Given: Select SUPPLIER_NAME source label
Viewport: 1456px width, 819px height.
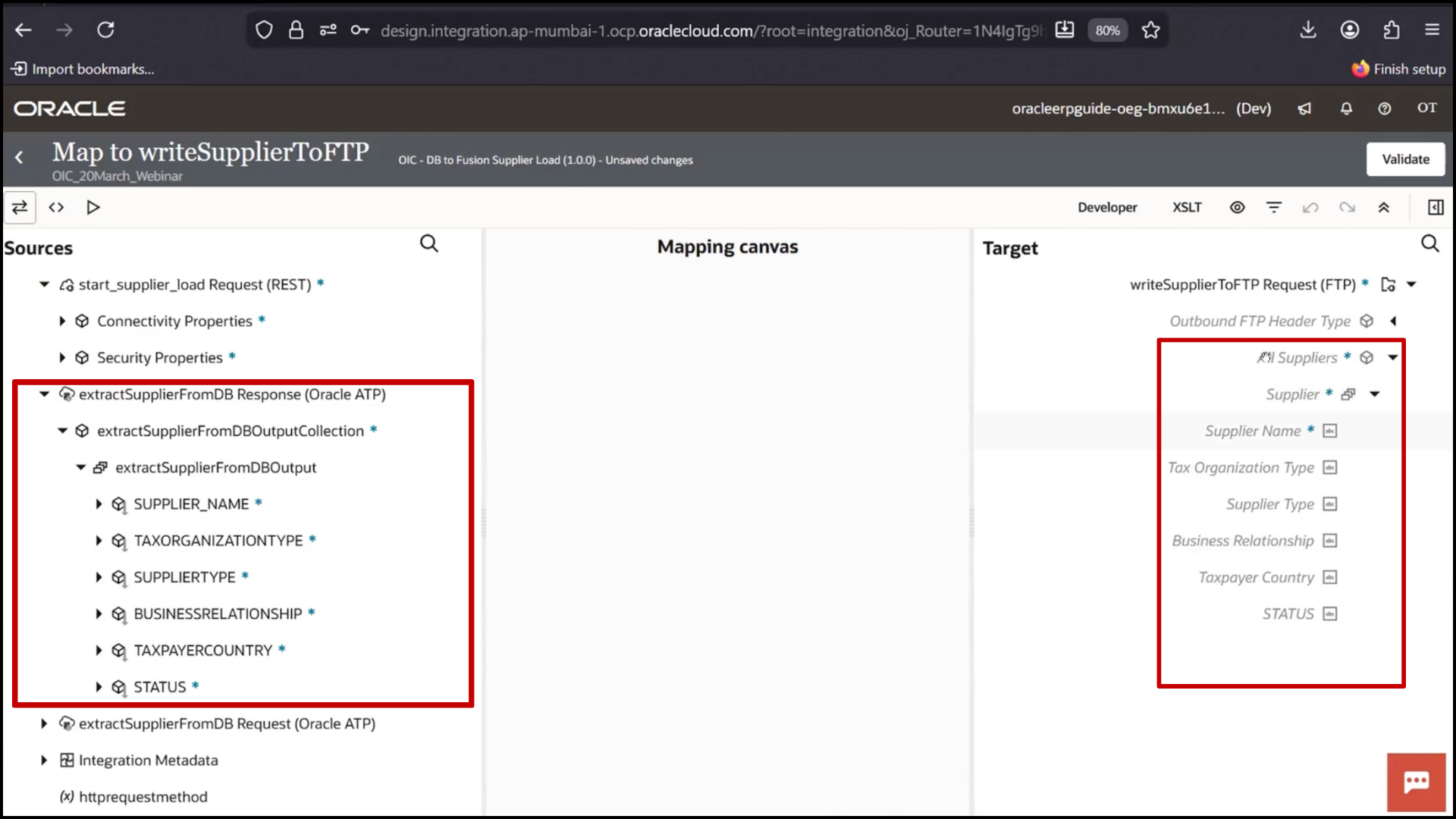Looking at the screenshot, I should click(x=191, y=504).
